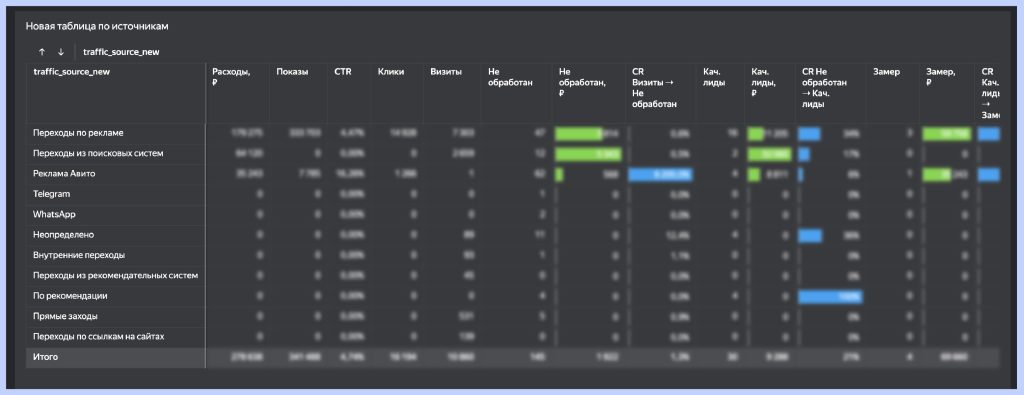Click the Клики column header
The width and height of the screenshot is (1024, 395).
point(391,72)
